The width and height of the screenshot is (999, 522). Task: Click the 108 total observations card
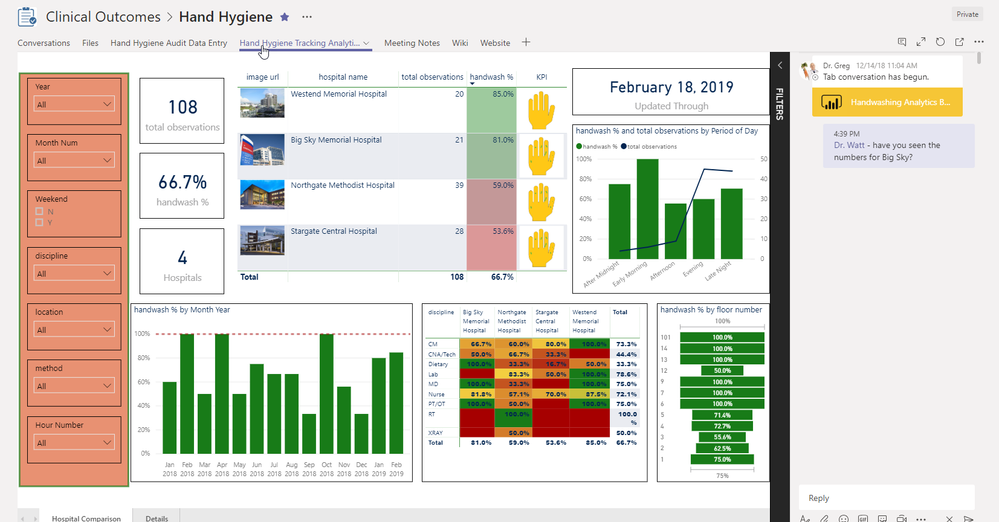(x=182, y=110)
